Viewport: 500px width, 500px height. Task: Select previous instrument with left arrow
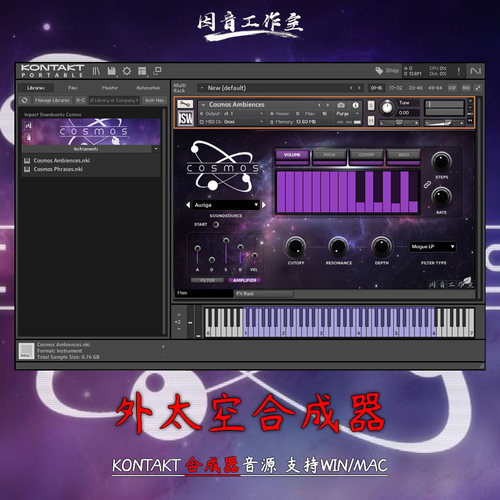point(319,105)
